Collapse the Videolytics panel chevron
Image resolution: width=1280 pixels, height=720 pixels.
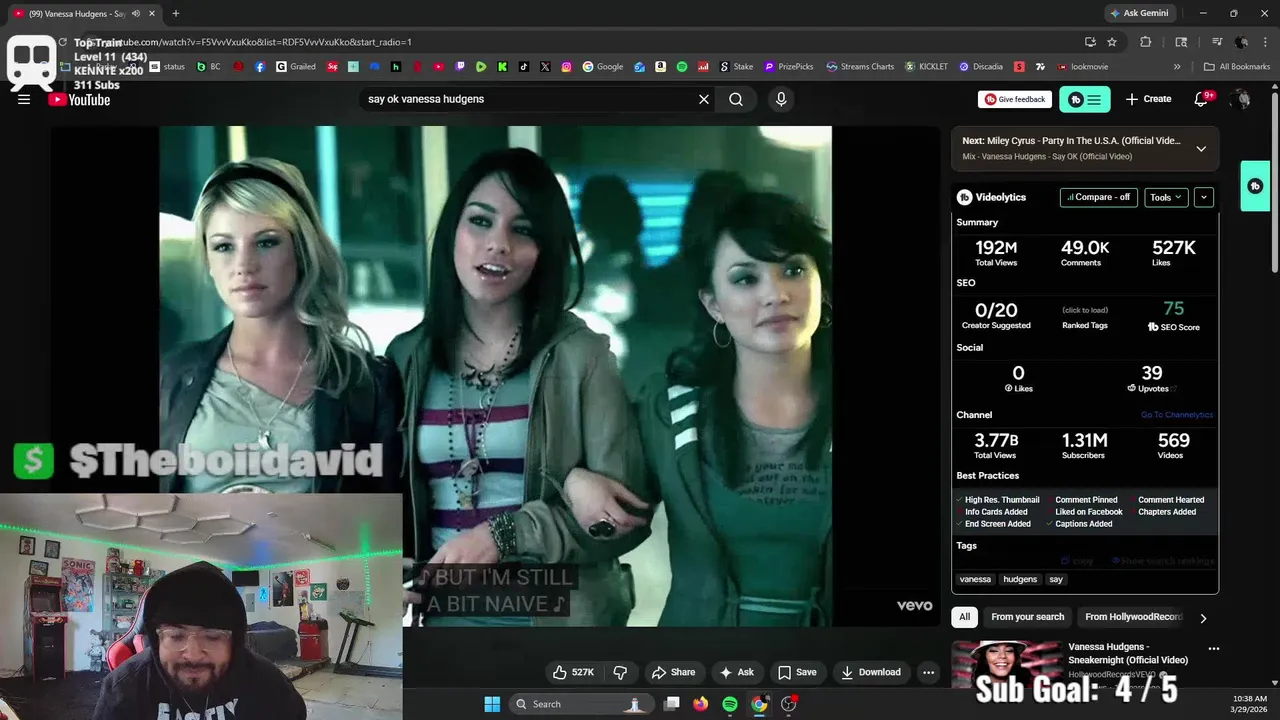pos(1204,197)
